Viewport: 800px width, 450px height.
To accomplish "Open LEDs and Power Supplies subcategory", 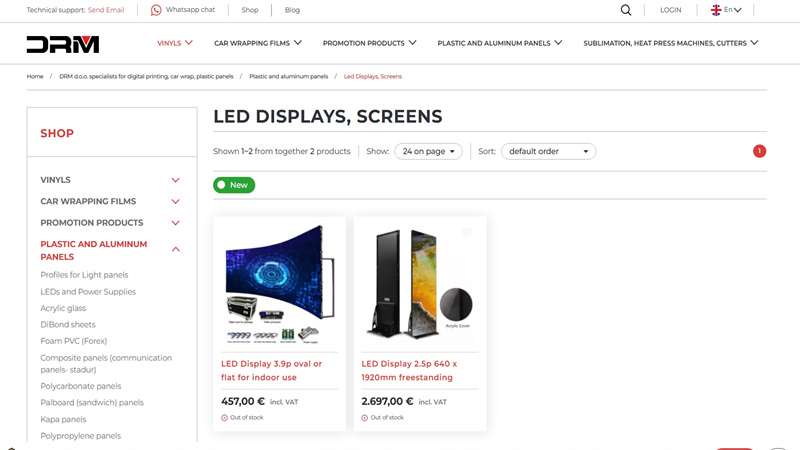I will point(88,291).
